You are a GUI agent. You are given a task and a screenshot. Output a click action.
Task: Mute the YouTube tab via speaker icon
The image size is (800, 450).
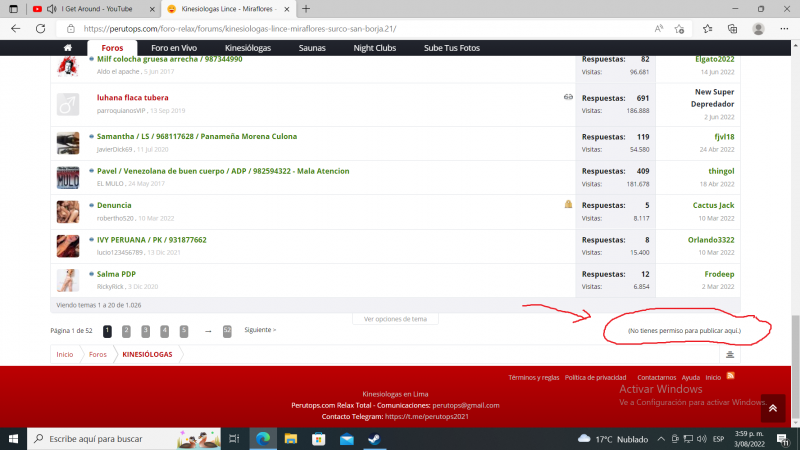[x=37, y=8]
